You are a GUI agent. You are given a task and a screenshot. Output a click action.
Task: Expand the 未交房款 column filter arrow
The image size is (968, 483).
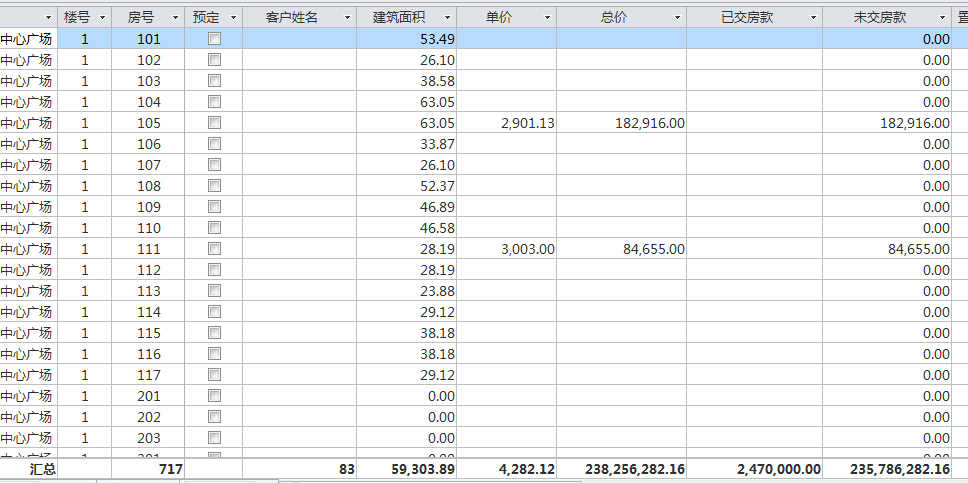click(x=944, y=18)
